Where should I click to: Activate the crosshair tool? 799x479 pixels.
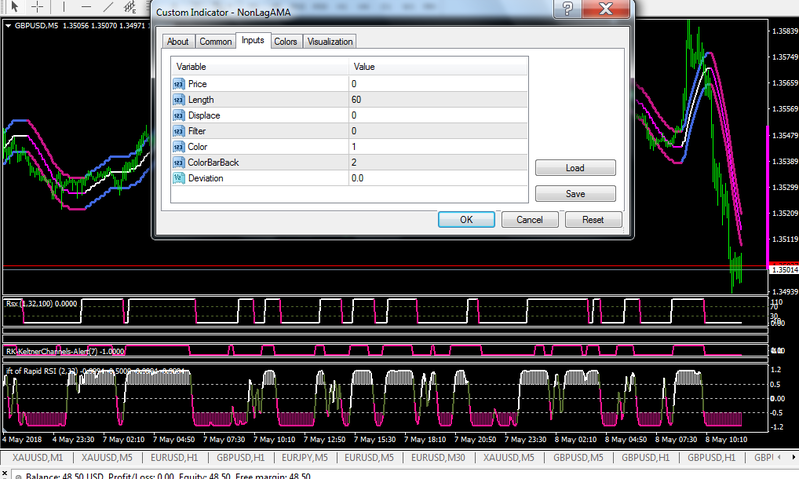pyautogui.click(x=37, y=7)
